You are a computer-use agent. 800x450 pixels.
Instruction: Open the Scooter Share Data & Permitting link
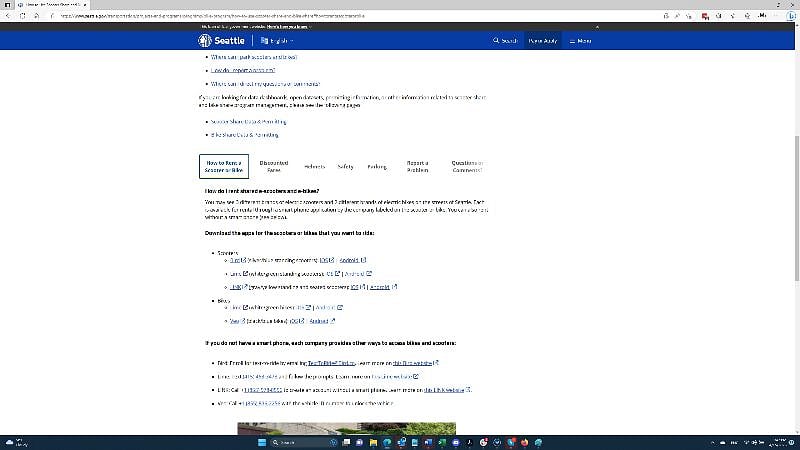click(x=248, y=122)
